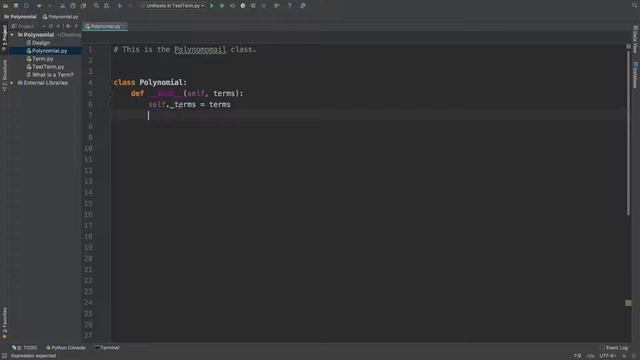
Task: Click the Save All toolbar icon
Action: pos(16,6)
